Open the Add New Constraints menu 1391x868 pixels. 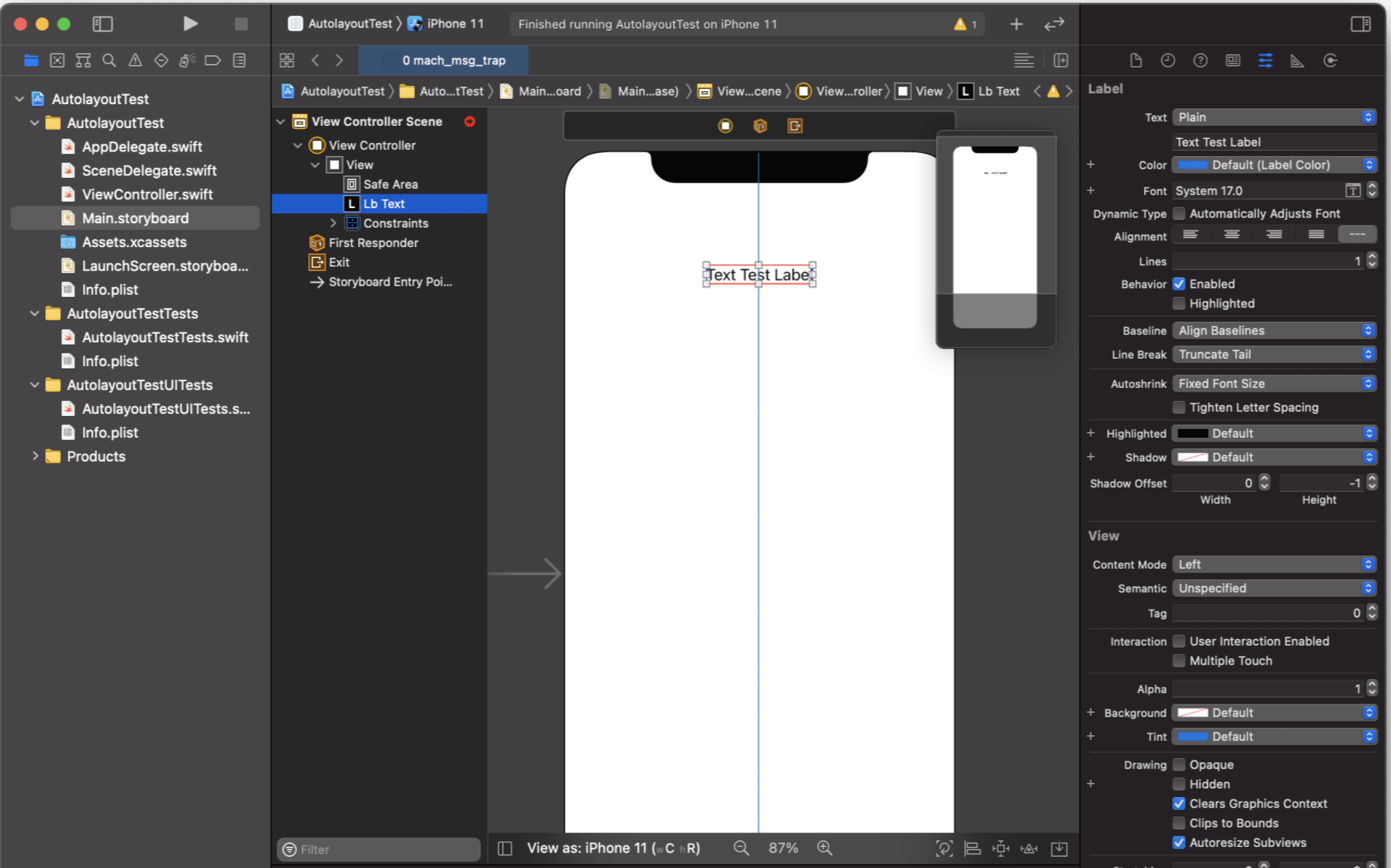pos(1001,848)
